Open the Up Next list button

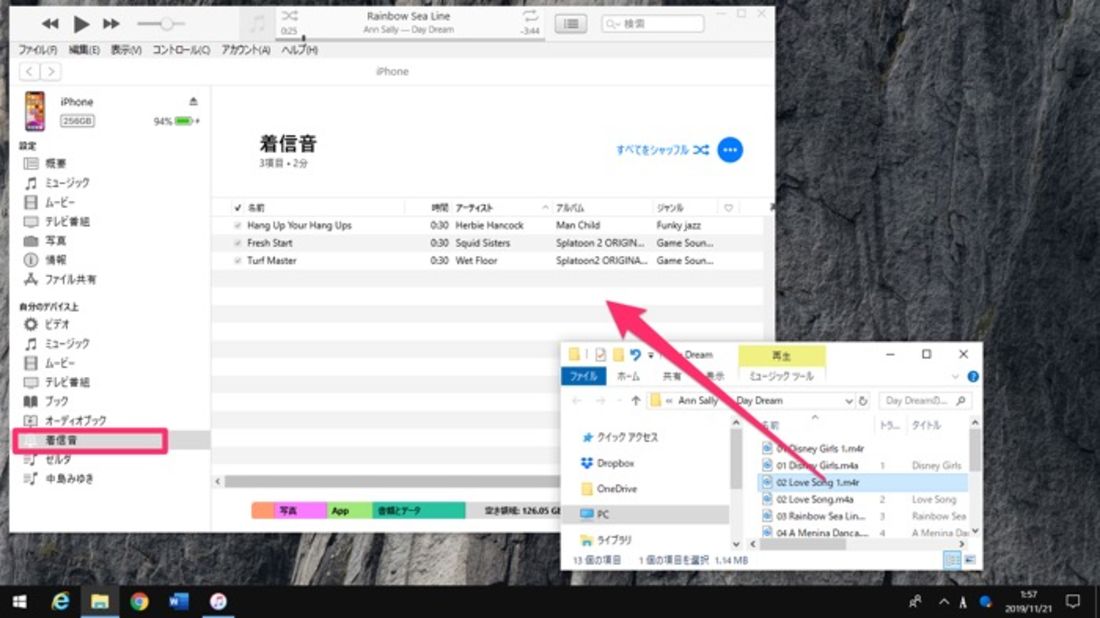coord(571,24)
